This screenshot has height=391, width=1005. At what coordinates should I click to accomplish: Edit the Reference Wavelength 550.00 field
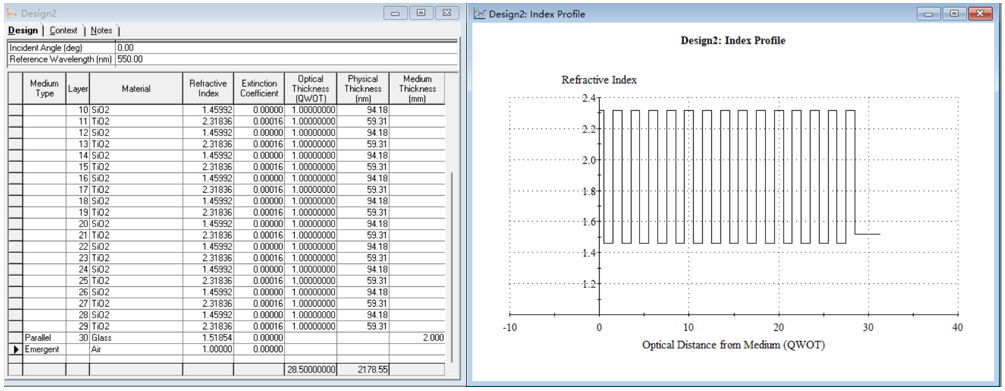click(x=287, y=59)
